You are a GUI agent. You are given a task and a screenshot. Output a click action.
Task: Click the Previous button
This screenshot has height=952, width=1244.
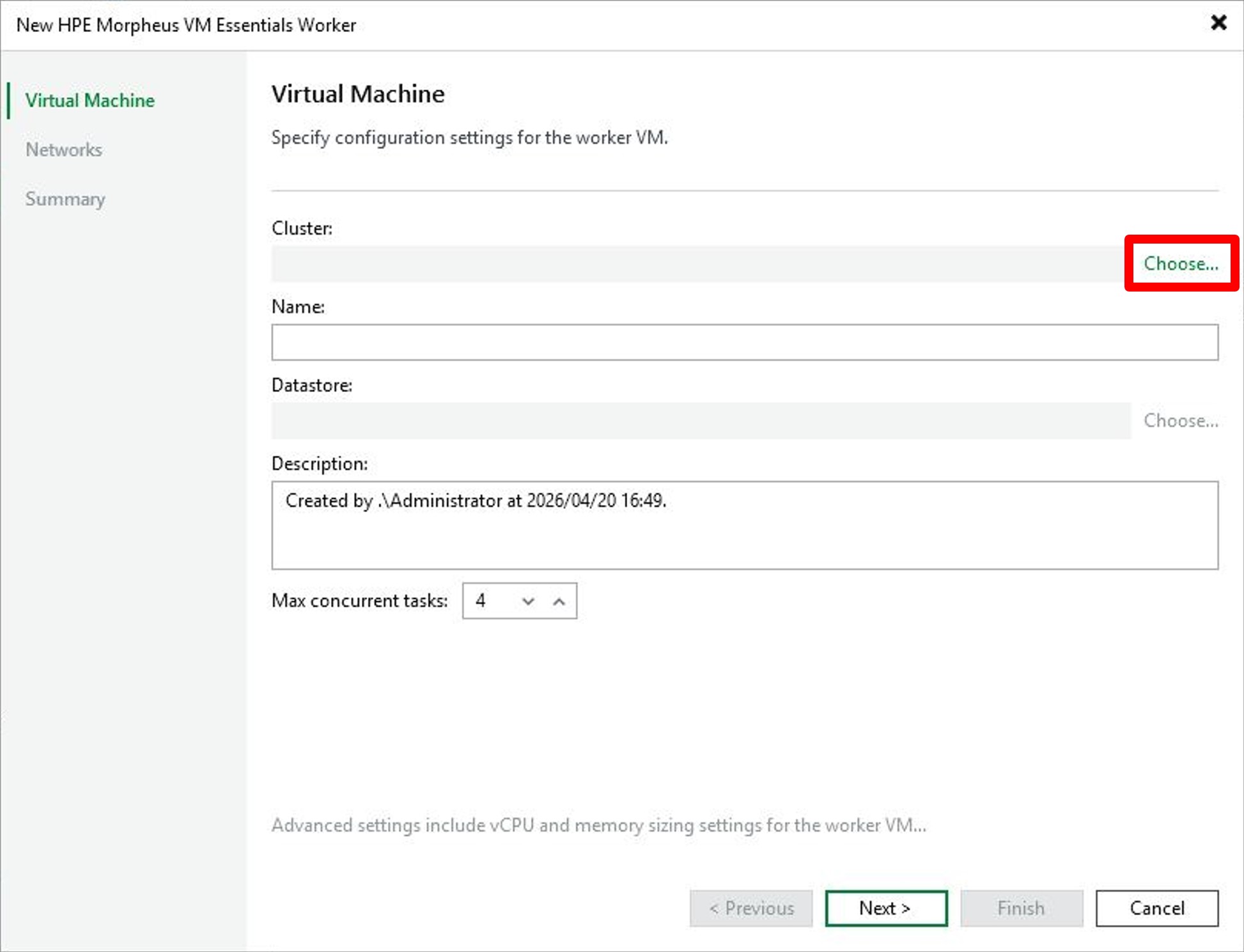click(x=751, y=908)
